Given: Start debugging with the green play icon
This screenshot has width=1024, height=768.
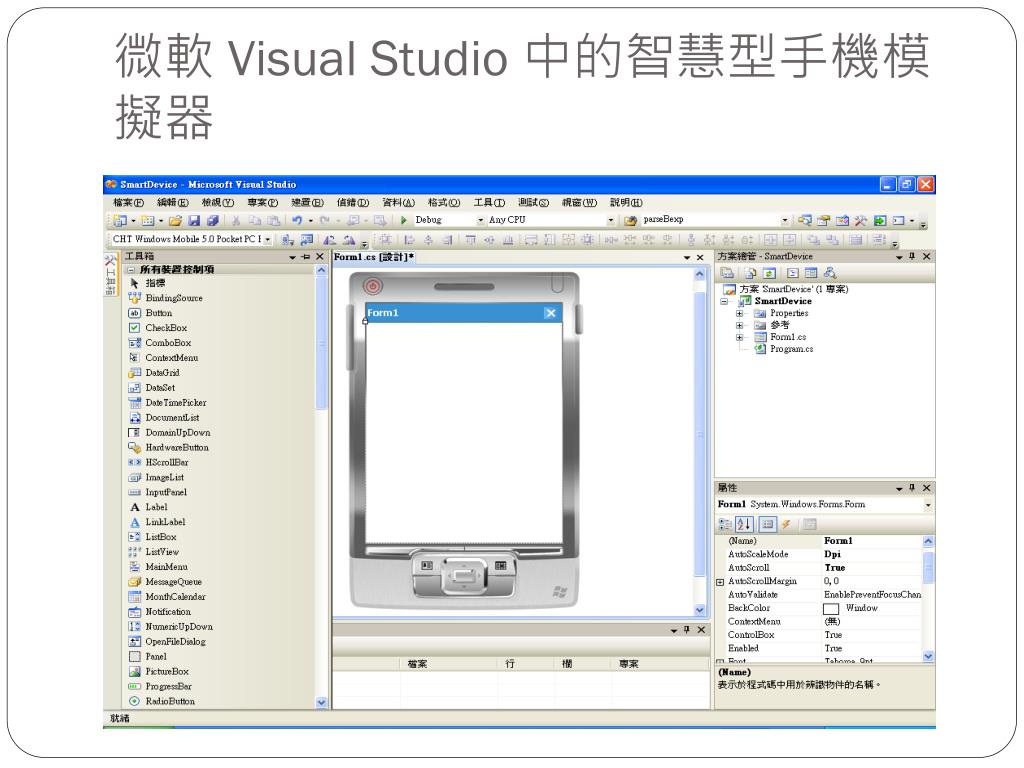Looking at the screenshot, I should (x=404, y=221).
